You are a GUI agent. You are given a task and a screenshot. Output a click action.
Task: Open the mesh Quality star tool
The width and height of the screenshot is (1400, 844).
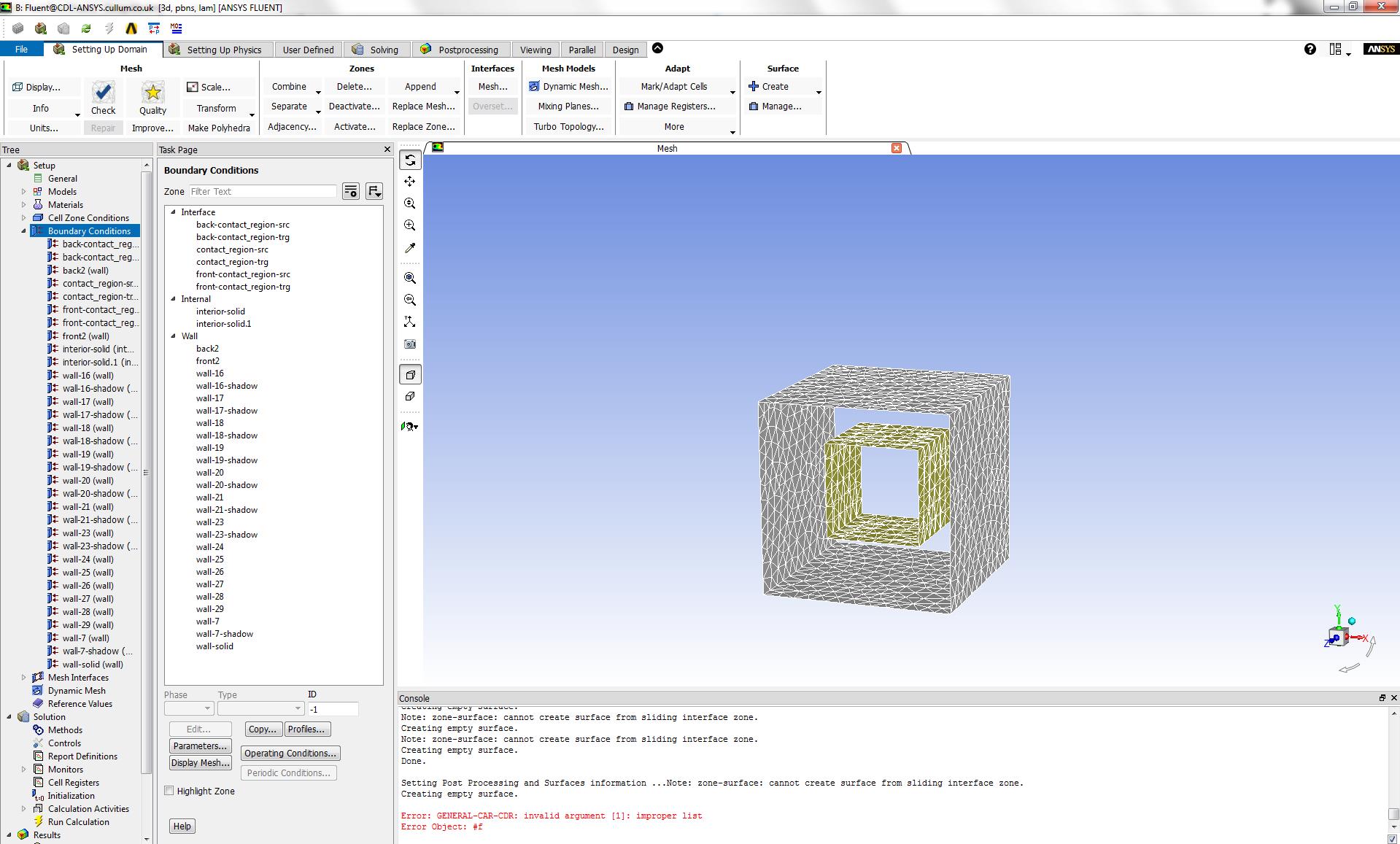point(152,98)
